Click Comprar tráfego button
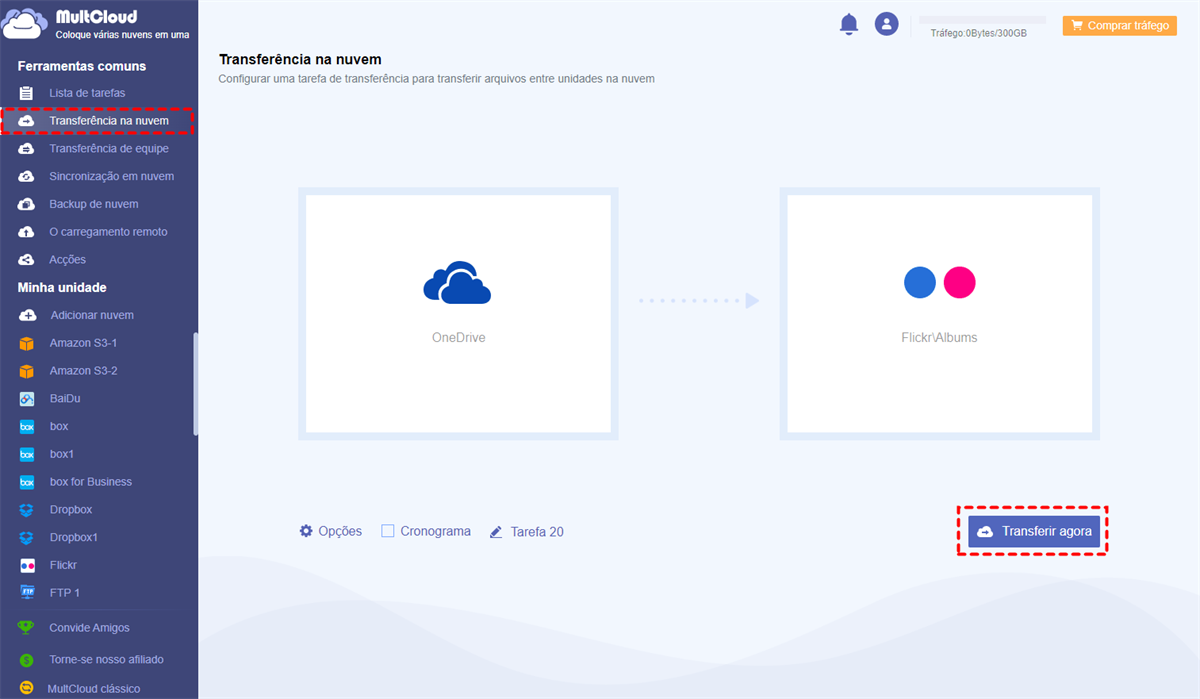1200x699 pixels. 1119,26
